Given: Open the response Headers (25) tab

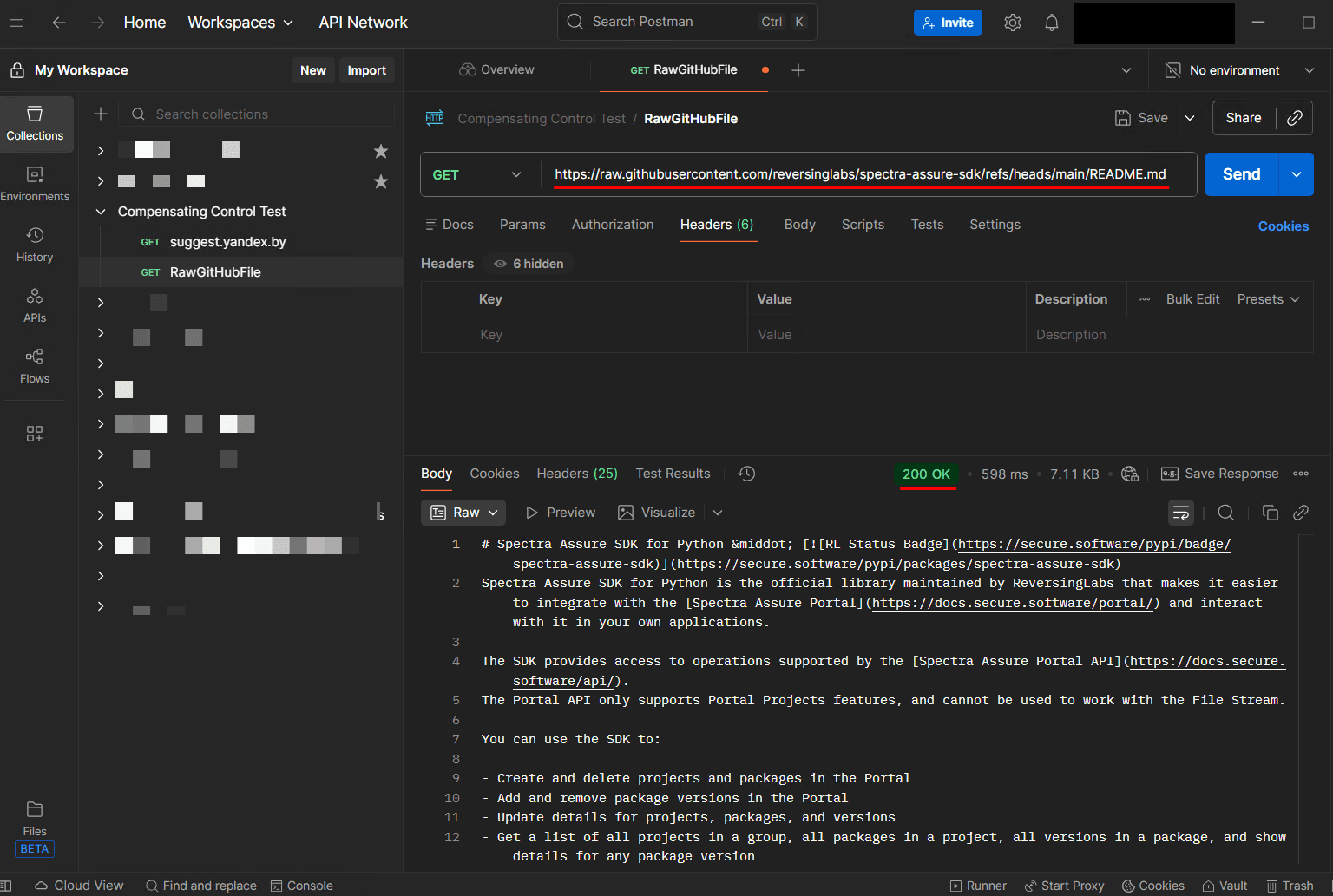Looking at the screenshot, I should (x=576, y=474).
